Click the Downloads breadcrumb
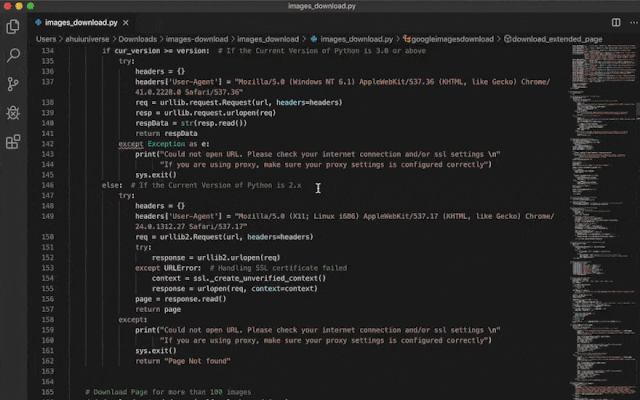Viewport: 640px width, 400px height. [x=138, y=39]
